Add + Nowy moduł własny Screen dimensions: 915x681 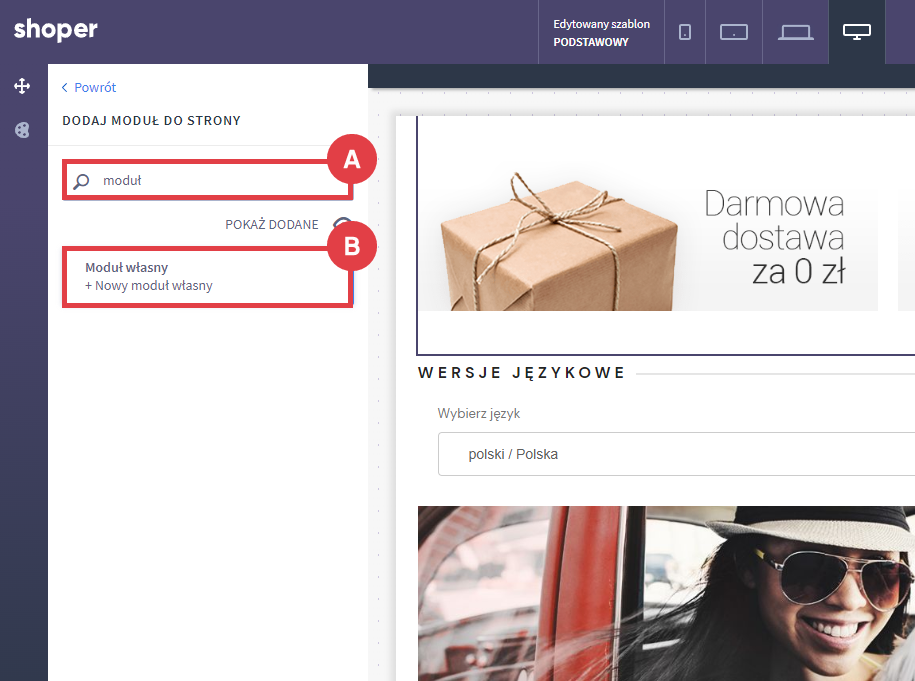click(149, 286)
